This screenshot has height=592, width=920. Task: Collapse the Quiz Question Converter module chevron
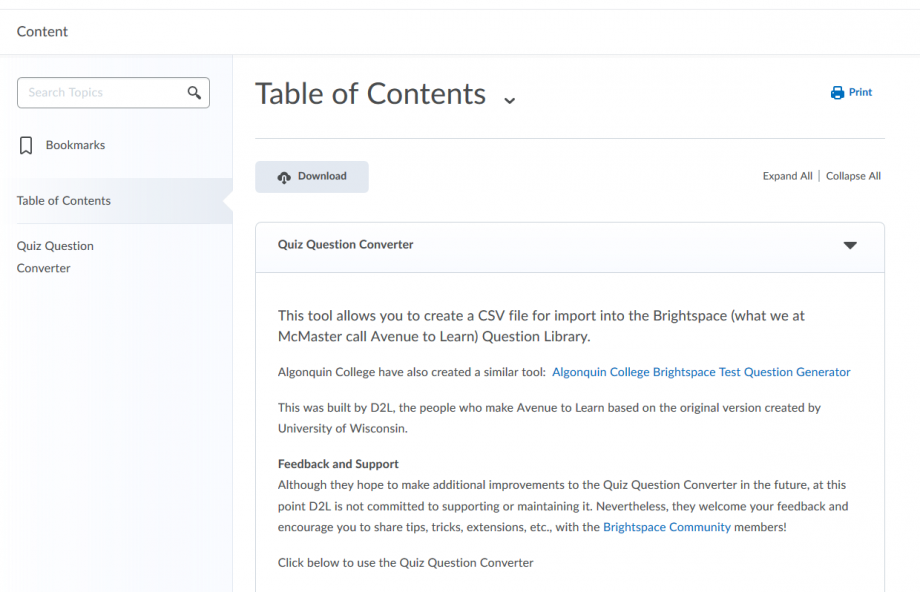[x=850, y=244]
